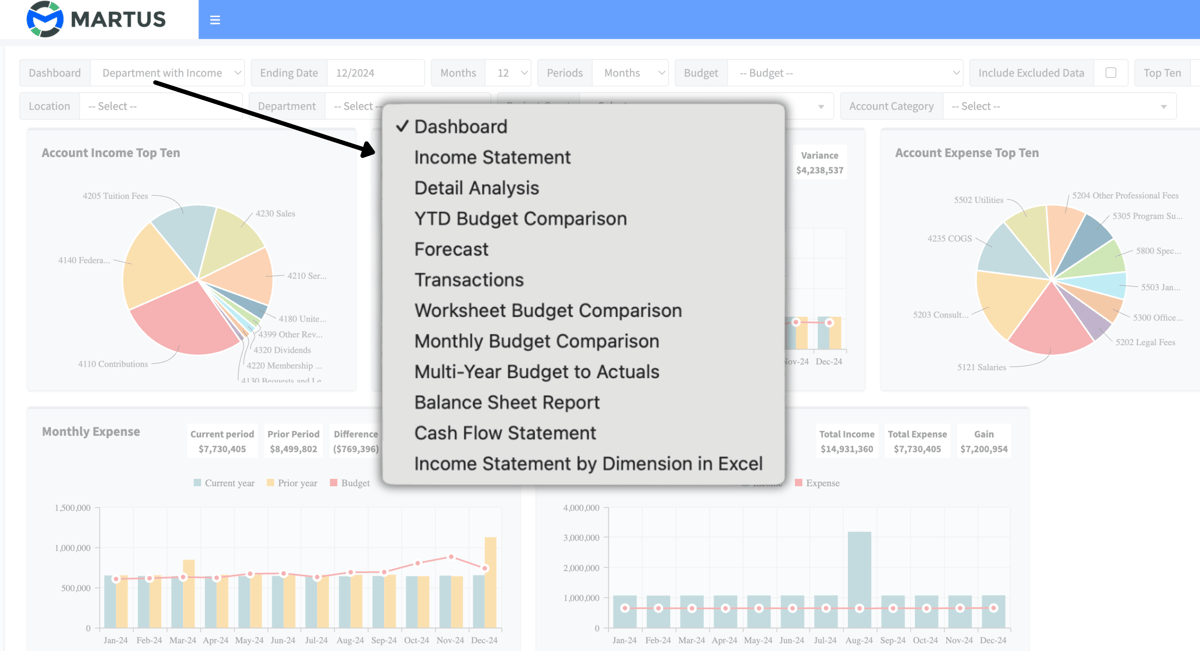The image size is (1200, 651).
Task: Open the Periods dropdown set to Months
Action: pos(630,73)
